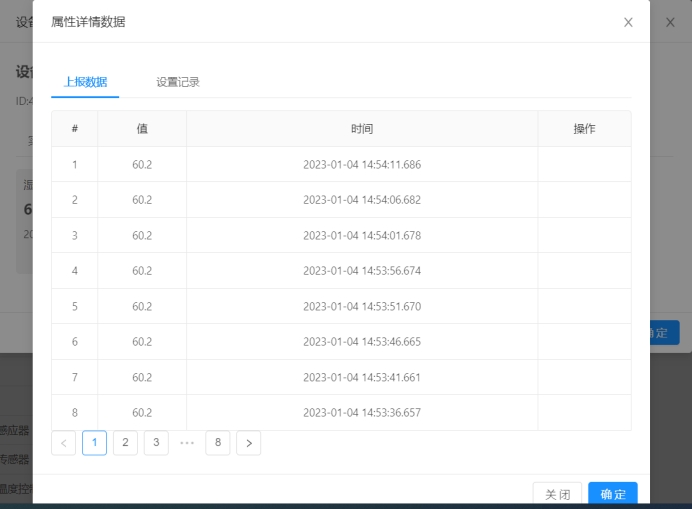692x509 pixels.
Task: Select the 上报数据 tab
Action: click(85, 82)
